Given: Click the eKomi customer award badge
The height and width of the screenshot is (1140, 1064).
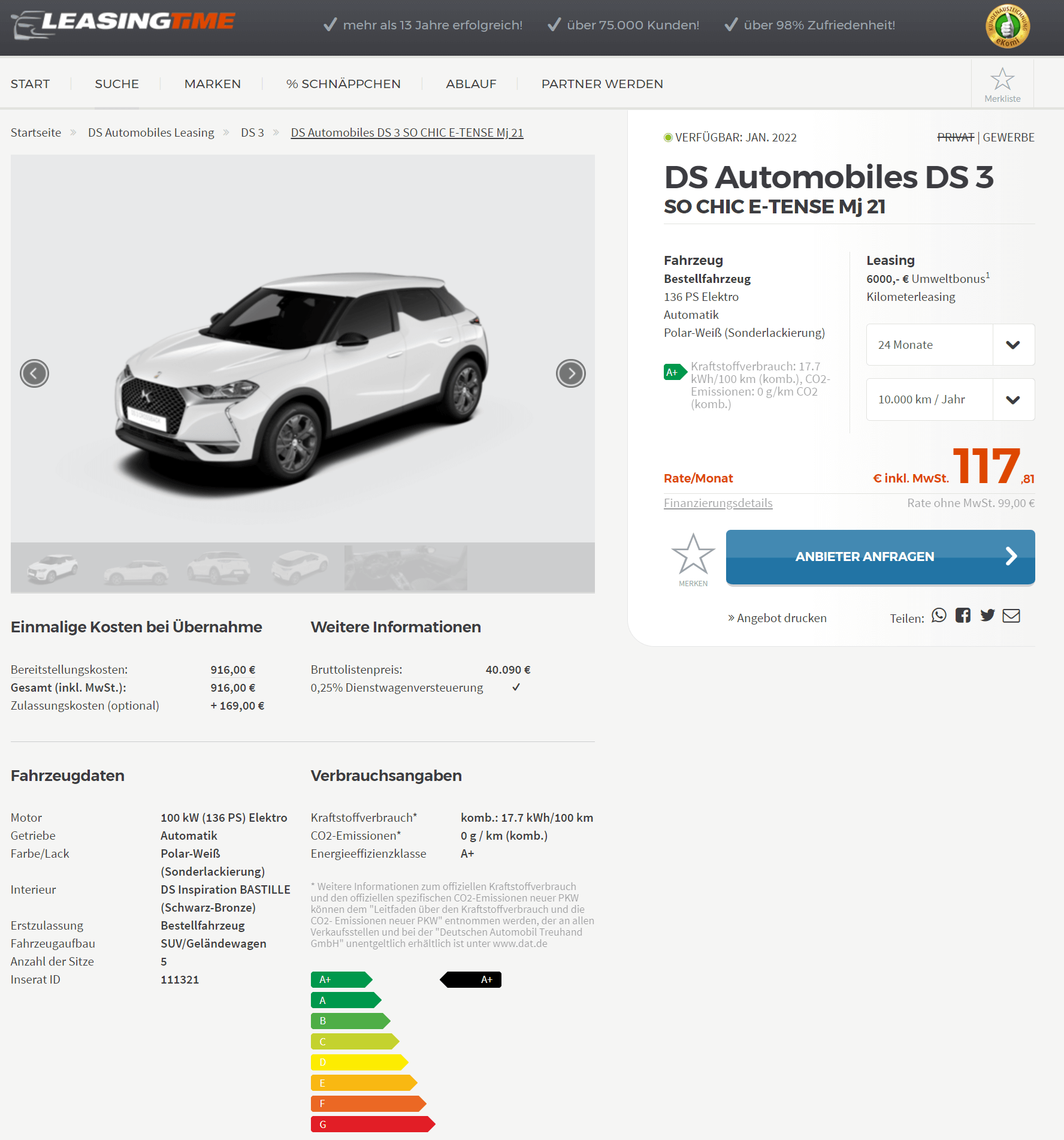Looking at the screenshot, I should pyautogui.click(x=1008, y=26).
